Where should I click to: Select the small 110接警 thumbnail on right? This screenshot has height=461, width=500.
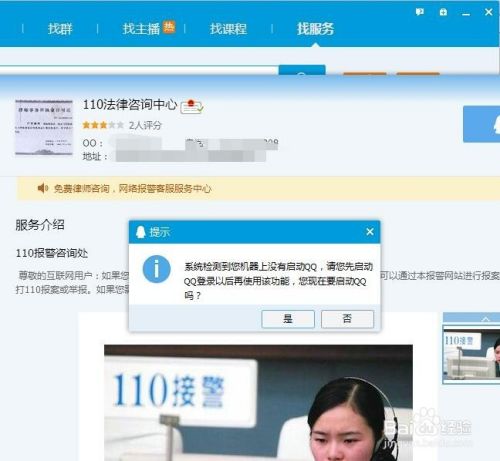click(471, 354)
